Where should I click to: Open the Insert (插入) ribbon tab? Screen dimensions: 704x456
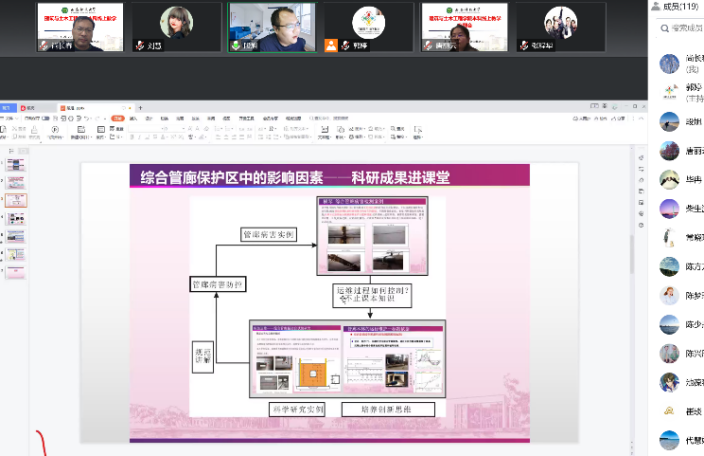133,118
